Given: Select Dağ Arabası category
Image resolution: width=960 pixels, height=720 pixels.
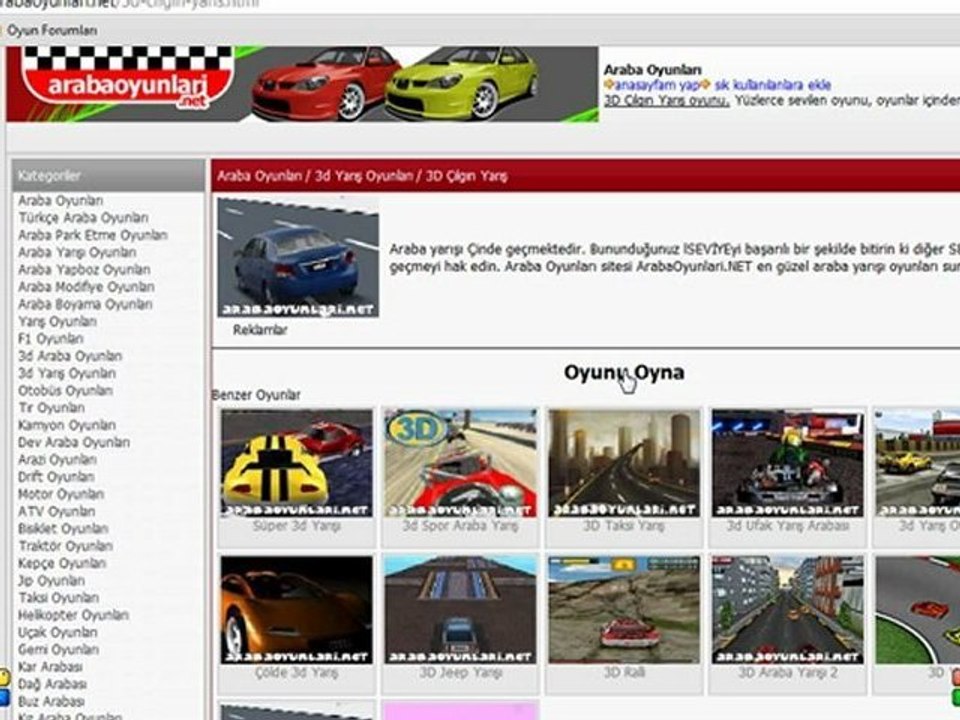Looking at the screenshot, I should 53,684.
